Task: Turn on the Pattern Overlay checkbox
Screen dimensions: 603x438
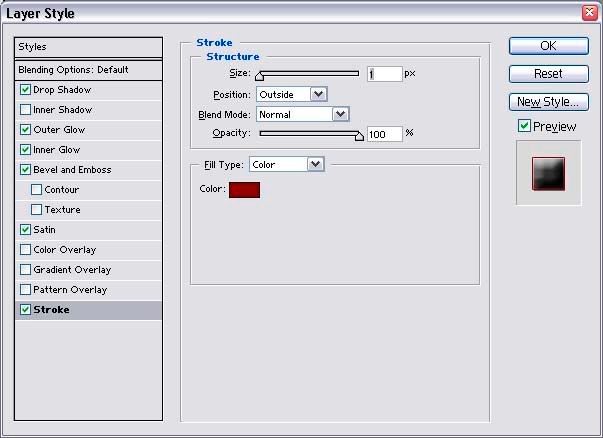Action: (x=25, y=290)
